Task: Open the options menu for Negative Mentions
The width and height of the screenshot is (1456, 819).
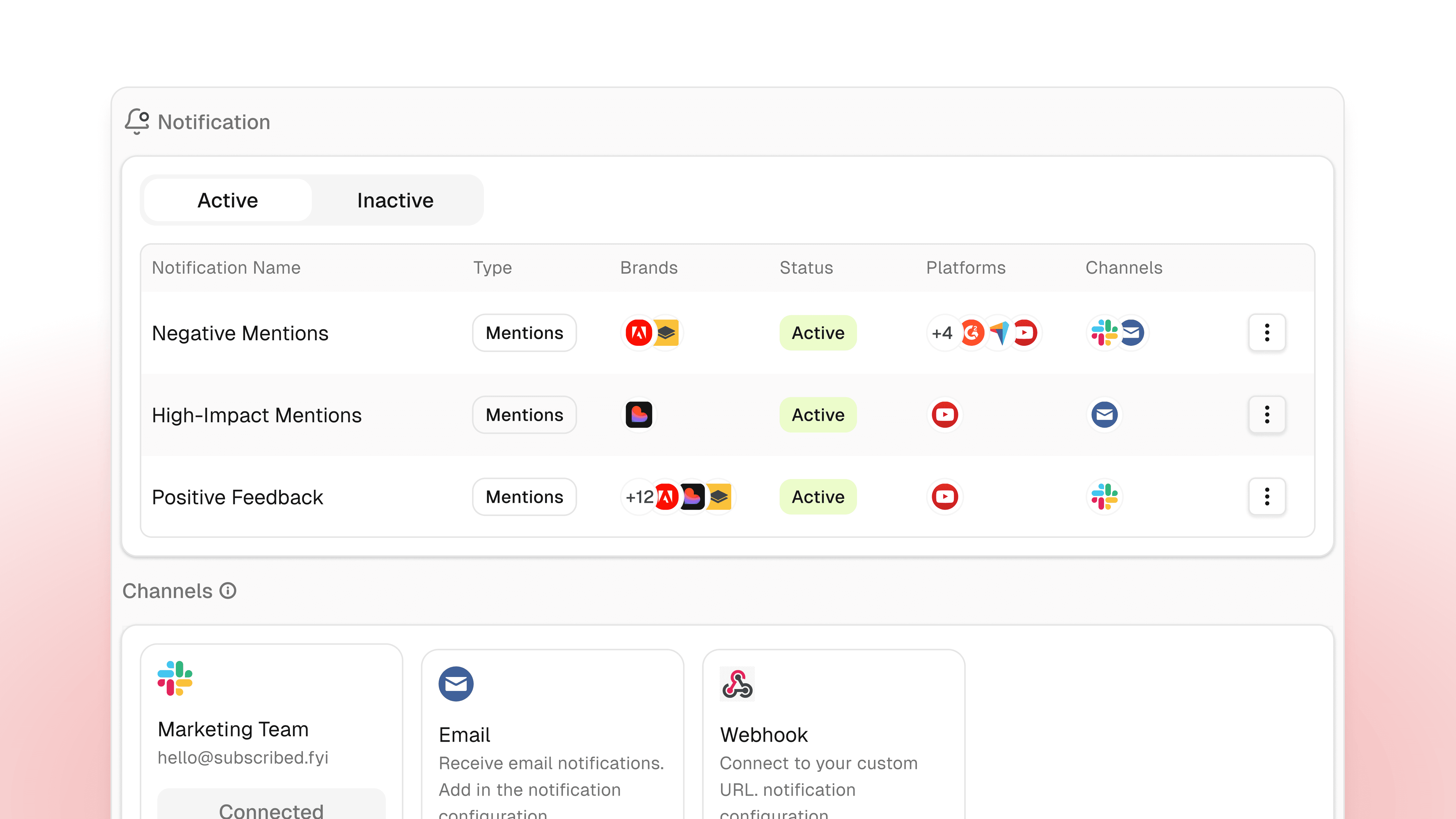Action: click(1267, 333)
